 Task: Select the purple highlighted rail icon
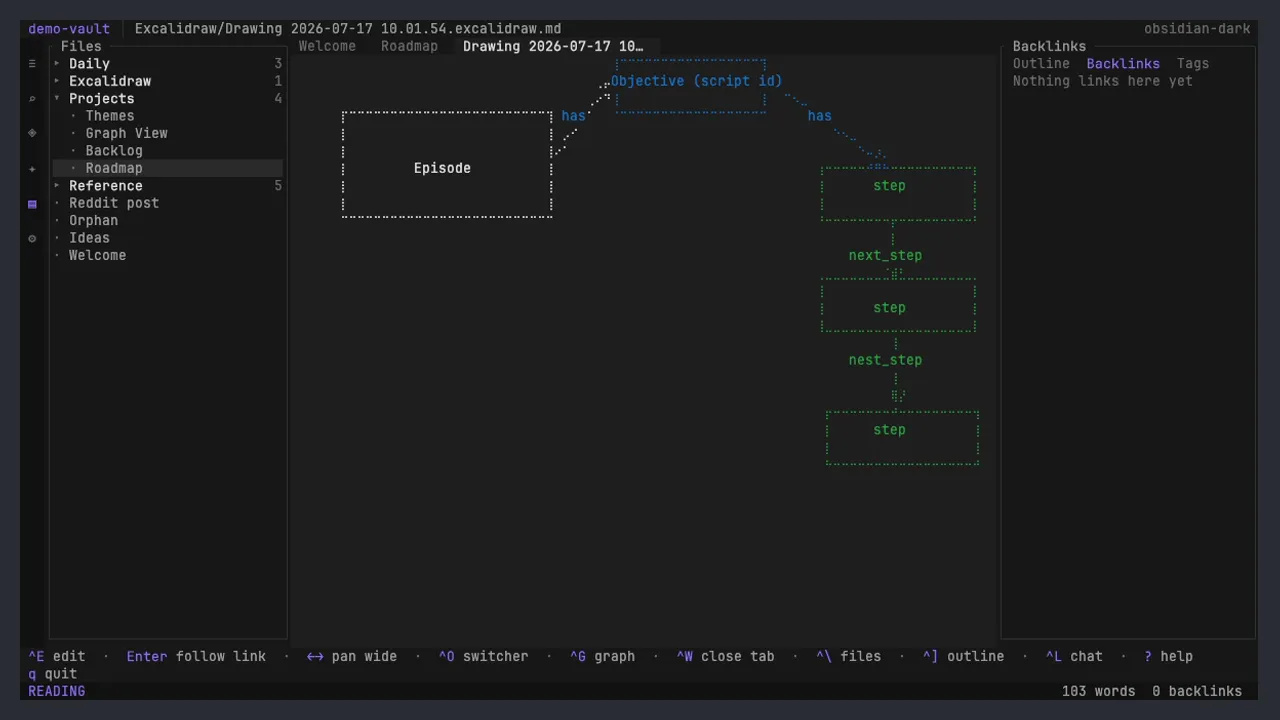click(x=32, y=204)
